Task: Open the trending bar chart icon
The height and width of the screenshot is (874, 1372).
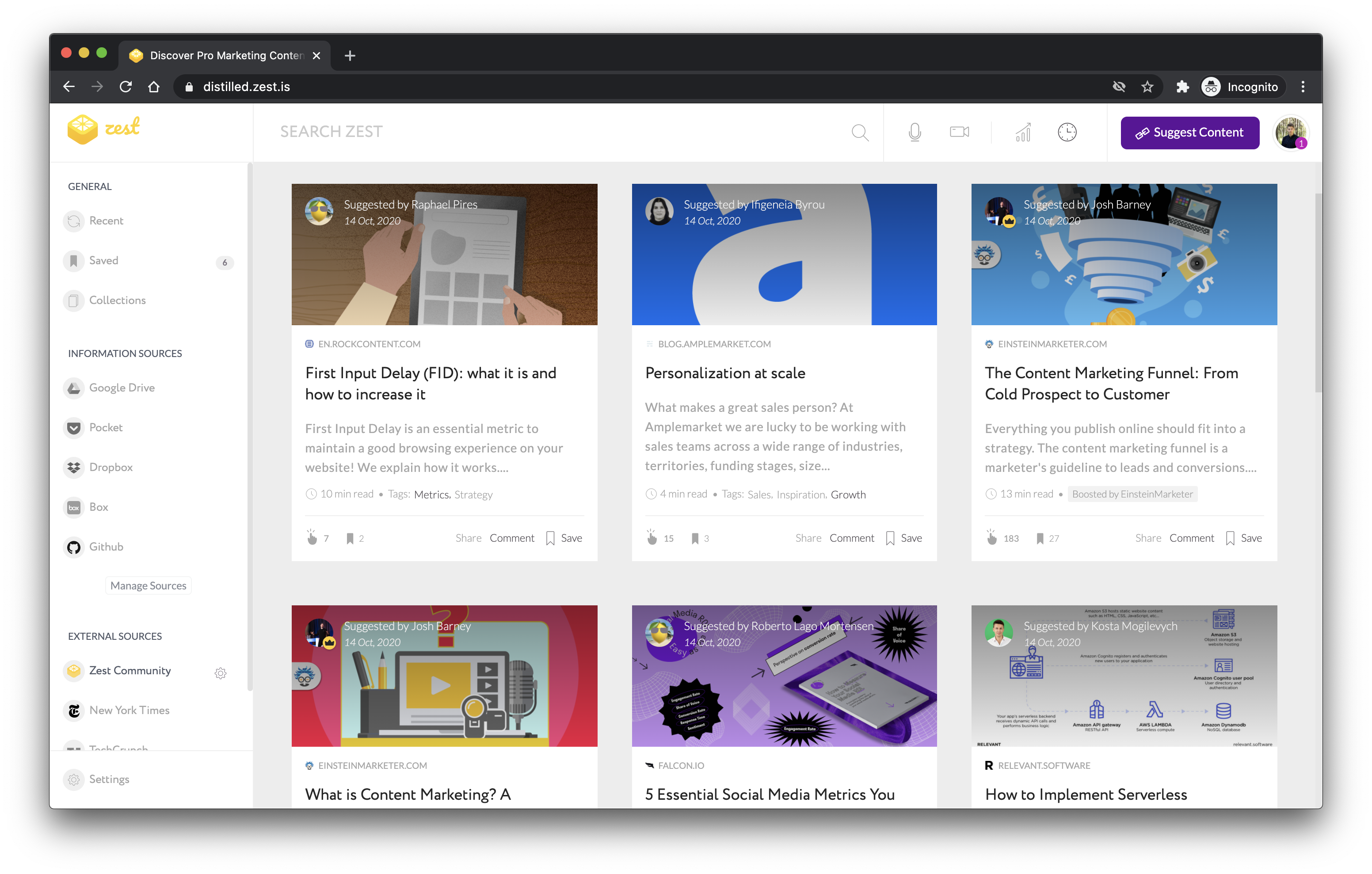Action: [1023, 132]
